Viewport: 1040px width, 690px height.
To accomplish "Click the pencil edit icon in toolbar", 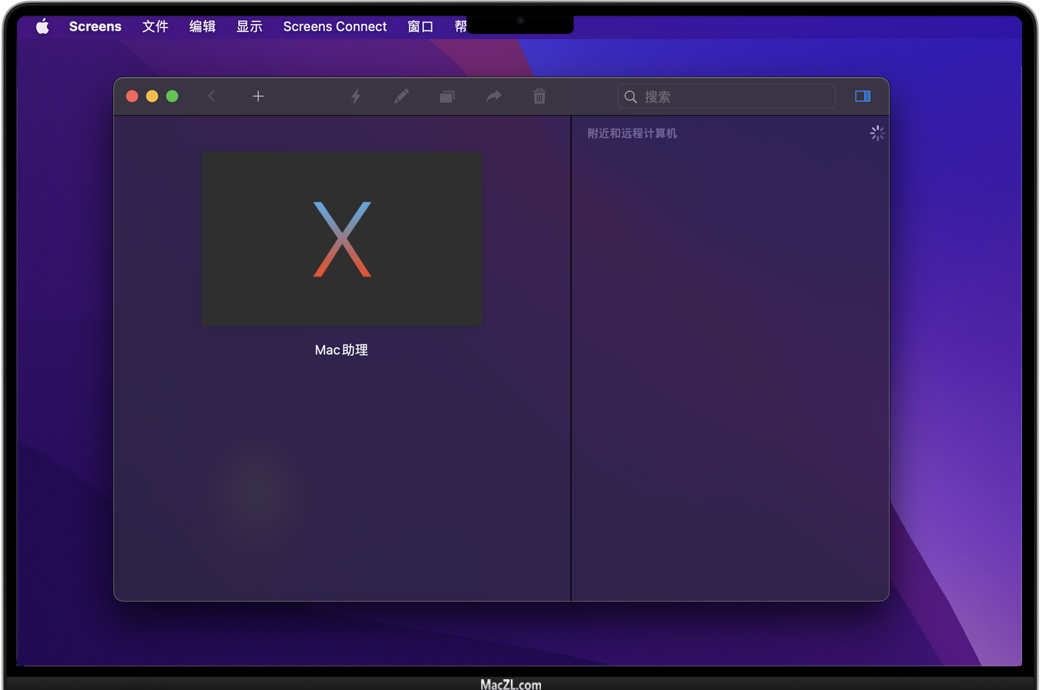I will pyautogui.click(x=401, y=96).
